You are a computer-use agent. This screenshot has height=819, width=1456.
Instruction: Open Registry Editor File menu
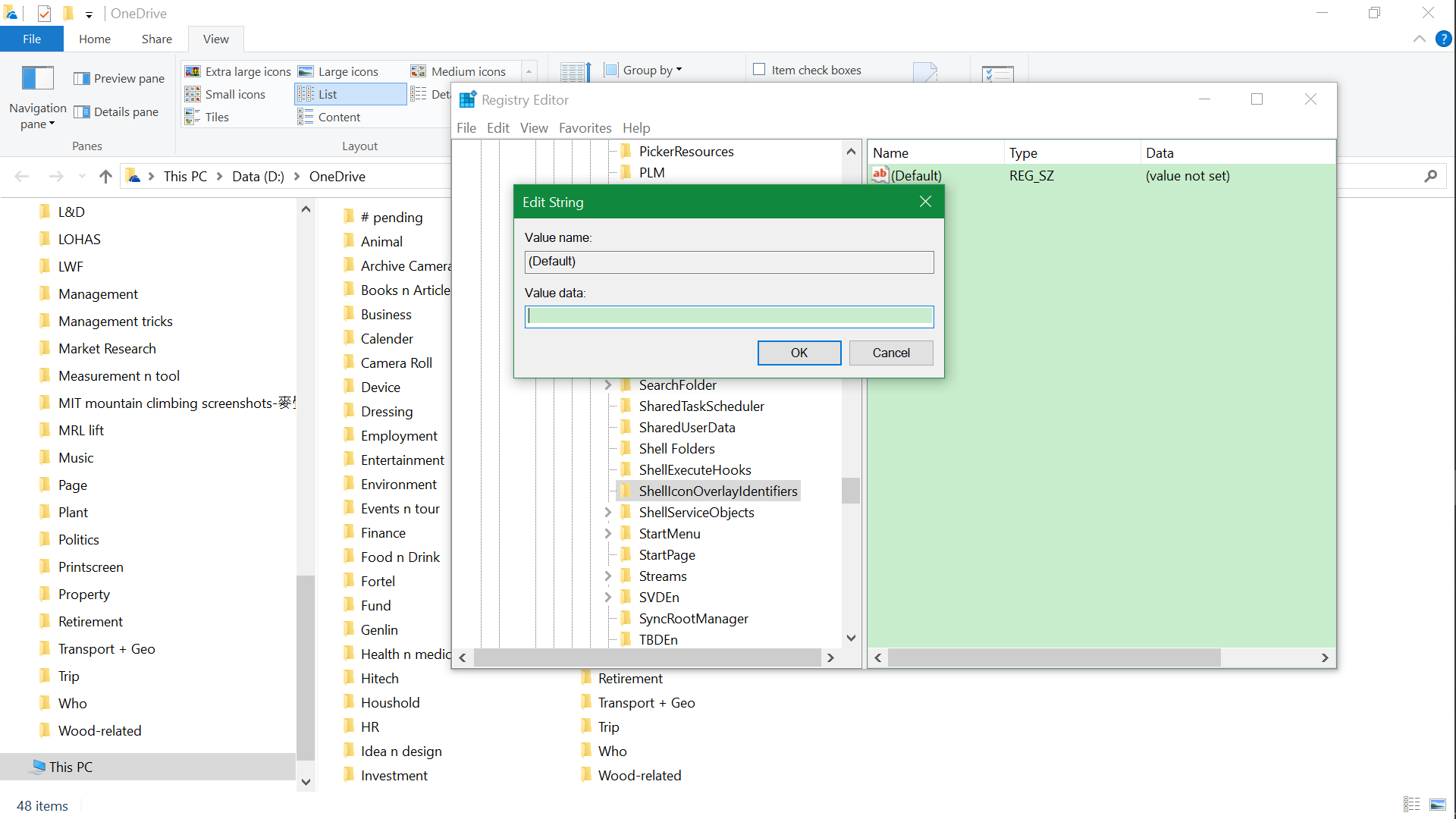click(466, 128)
